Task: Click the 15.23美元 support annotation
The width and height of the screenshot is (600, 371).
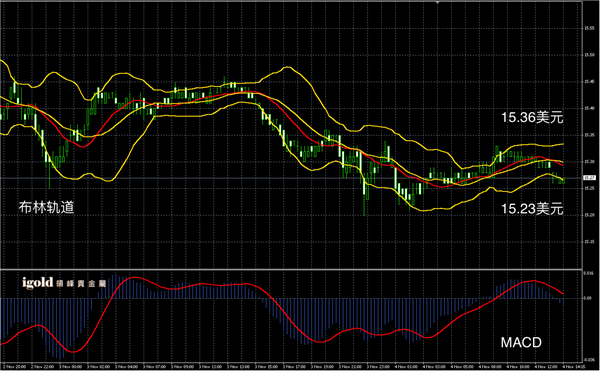Action: pos(532,209)
